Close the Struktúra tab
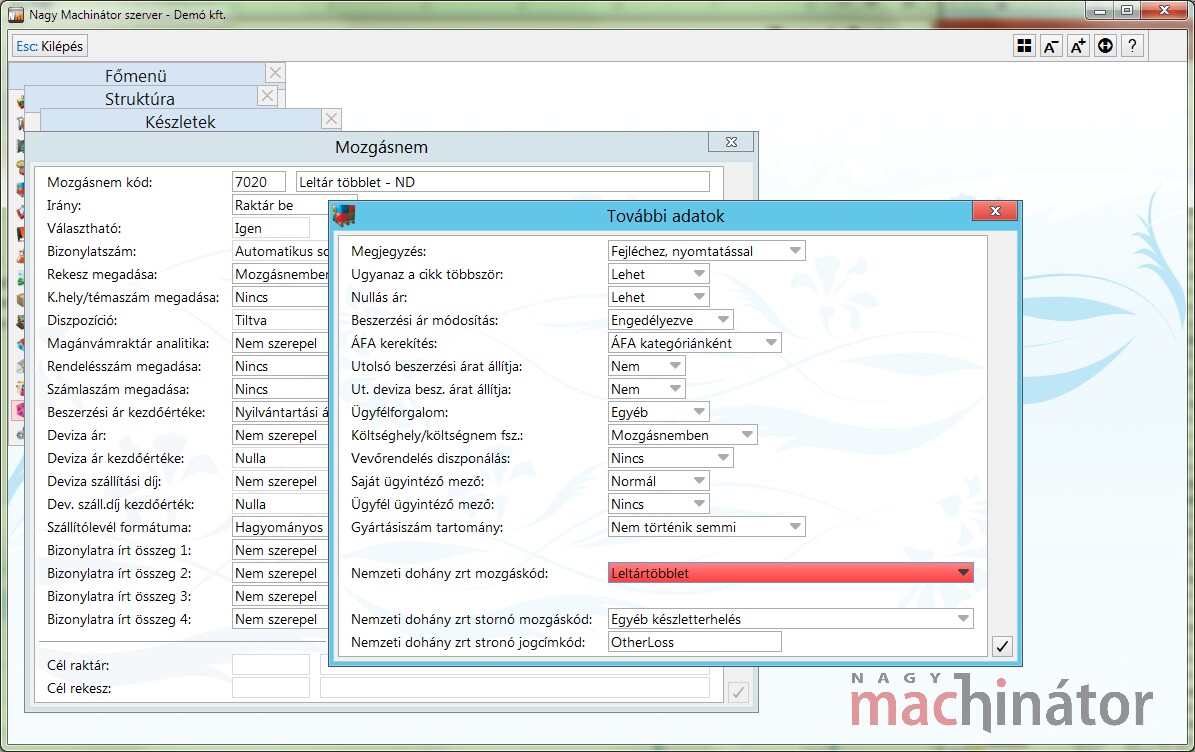 [267, 96]
